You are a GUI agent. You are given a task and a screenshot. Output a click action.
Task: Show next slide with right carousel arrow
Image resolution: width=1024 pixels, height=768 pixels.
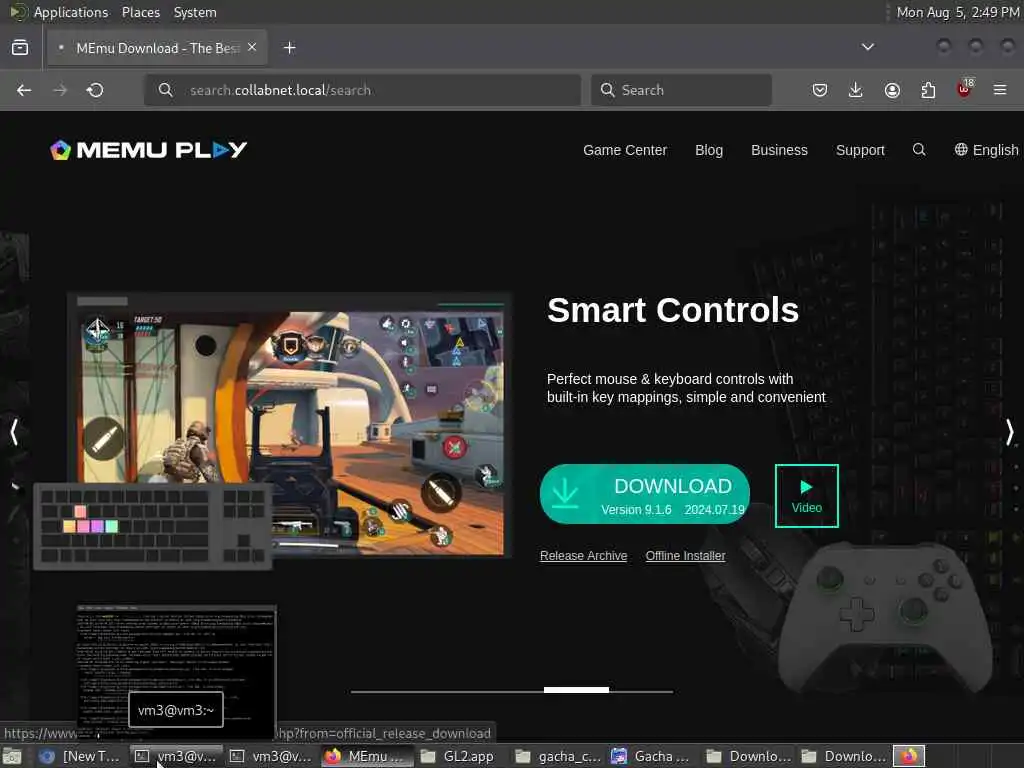(x=1010, y=432)
